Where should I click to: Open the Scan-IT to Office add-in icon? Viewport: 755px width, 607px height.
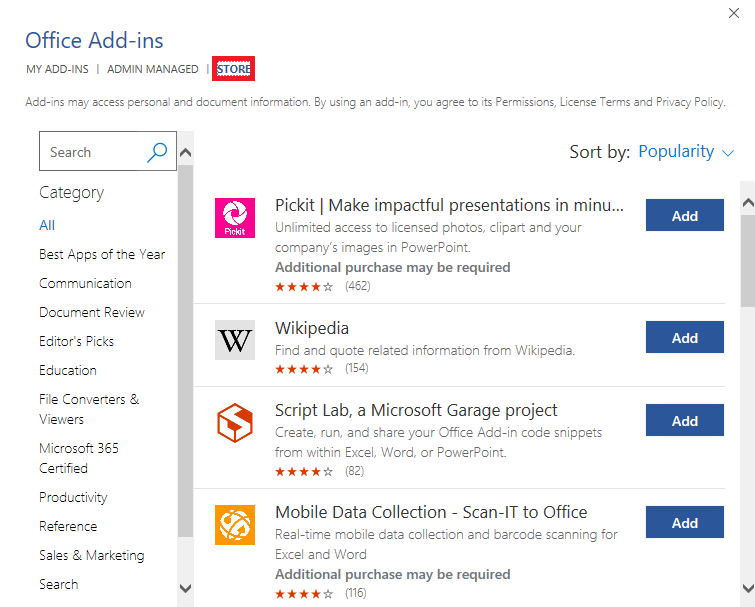[234, 525]
